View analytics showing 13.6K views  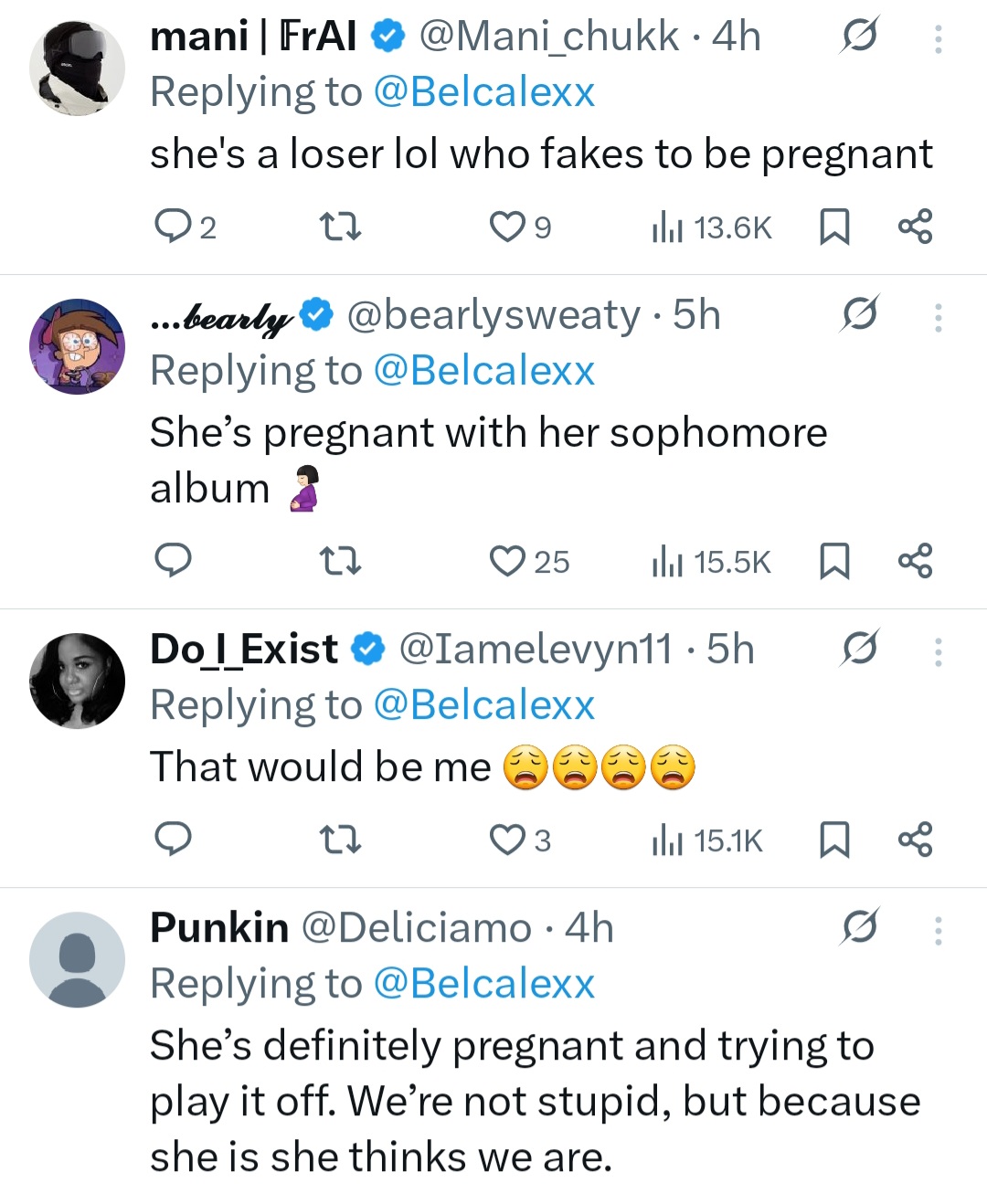[x=712, y=227]
